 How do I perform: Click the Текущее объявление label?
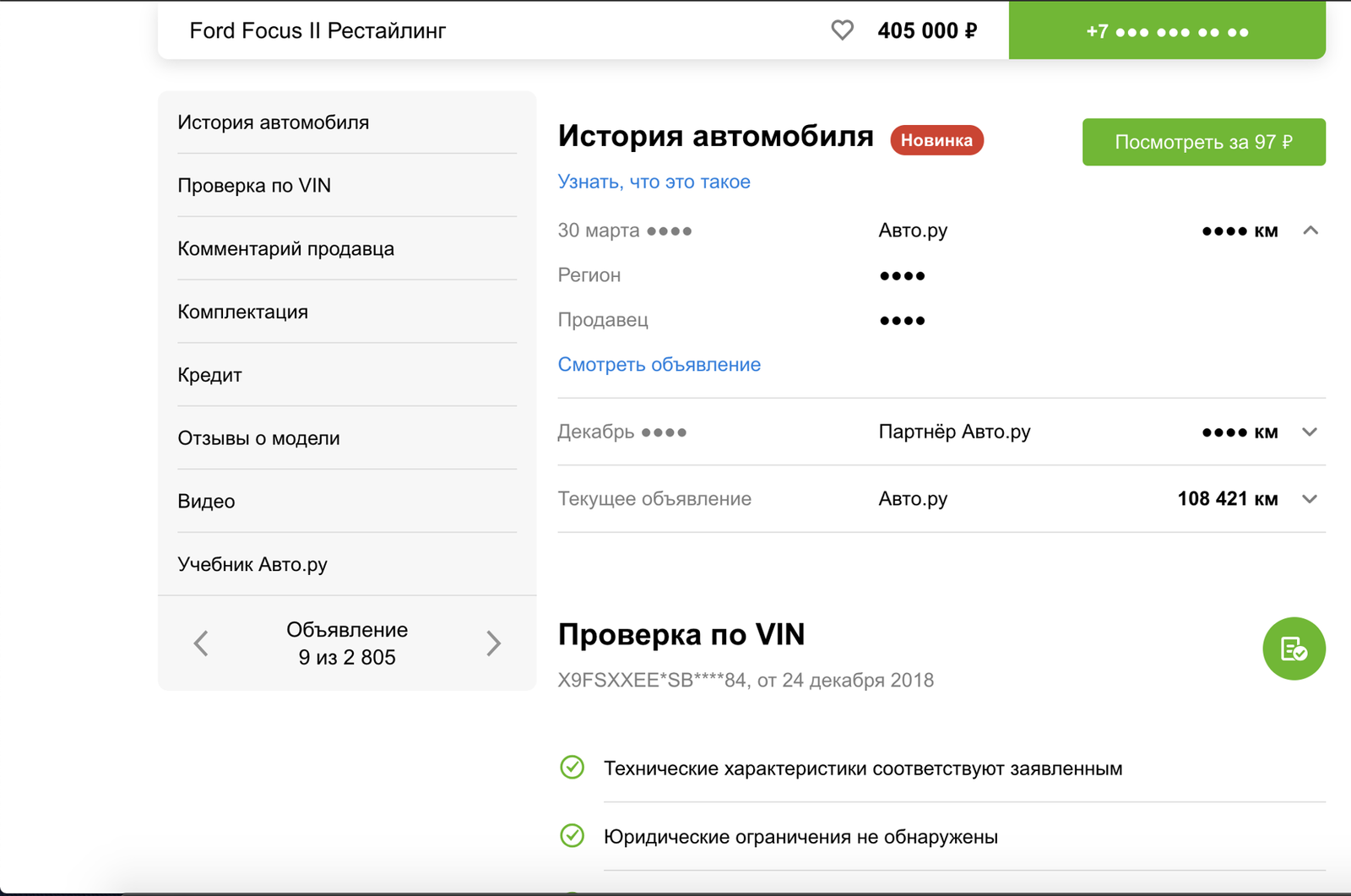click(654, 498)
